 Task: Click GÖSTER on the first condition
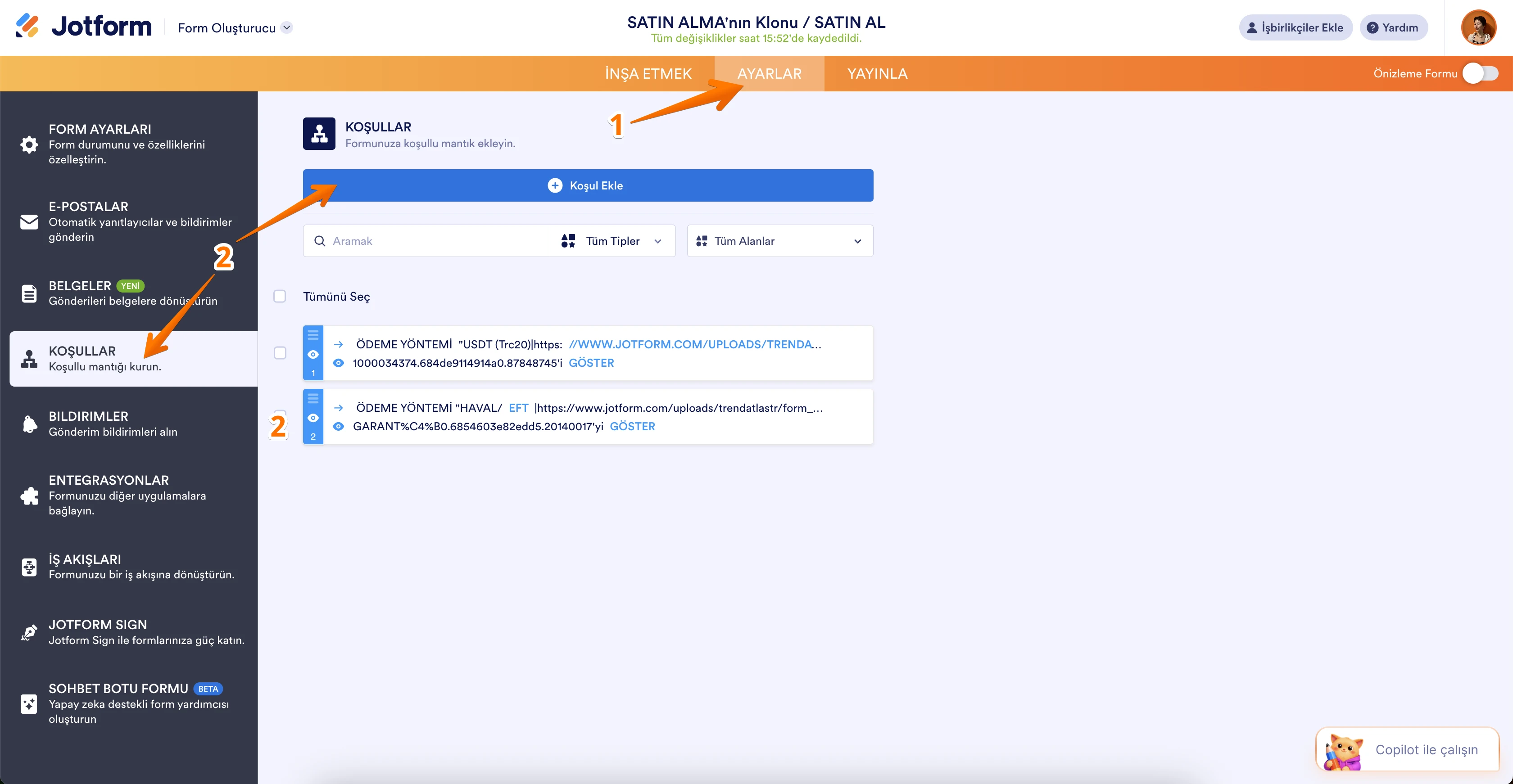coord(591,363)
